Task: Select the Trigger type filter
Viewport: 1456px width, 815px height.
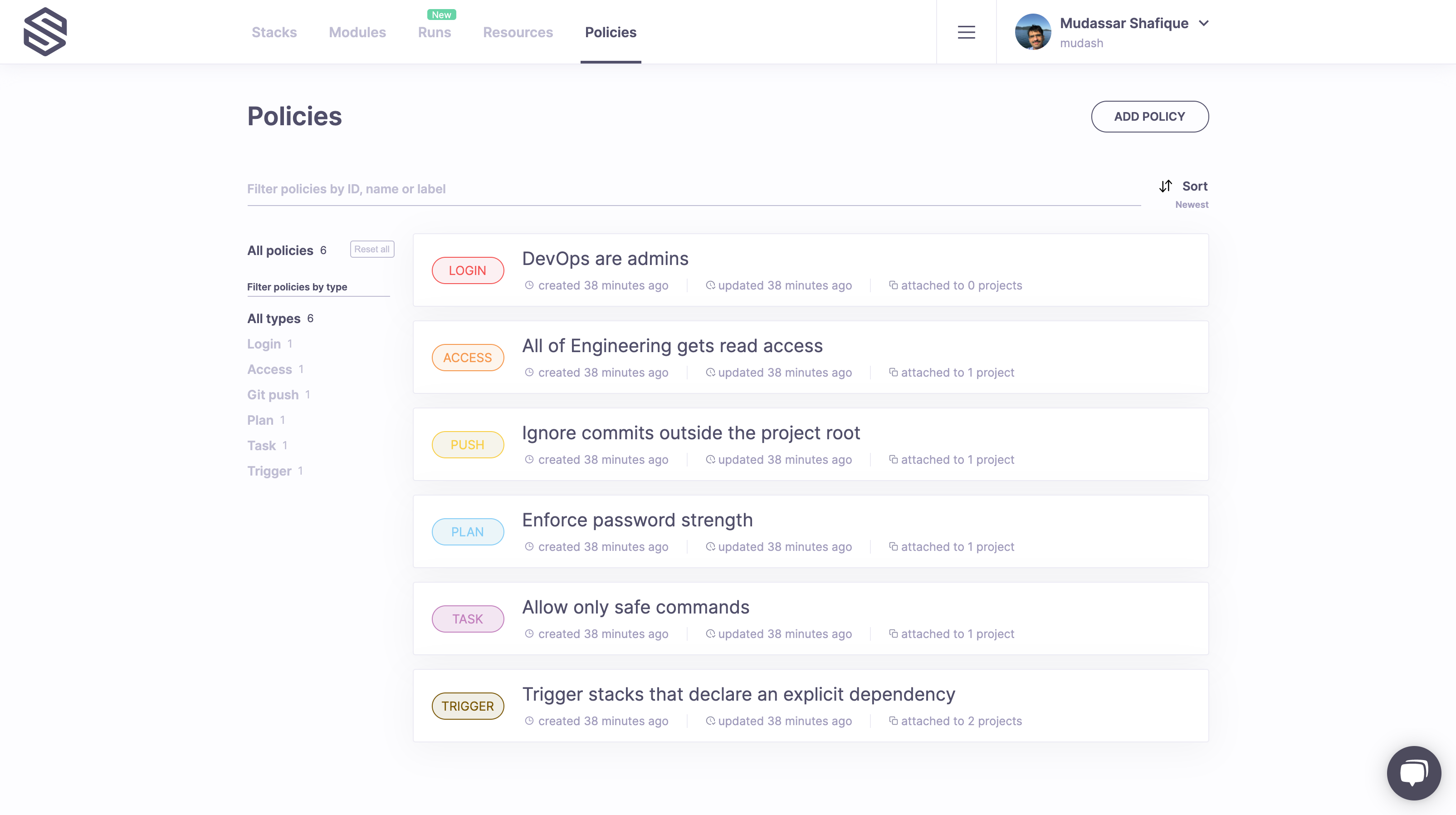Action: click(x=269, y=471)
